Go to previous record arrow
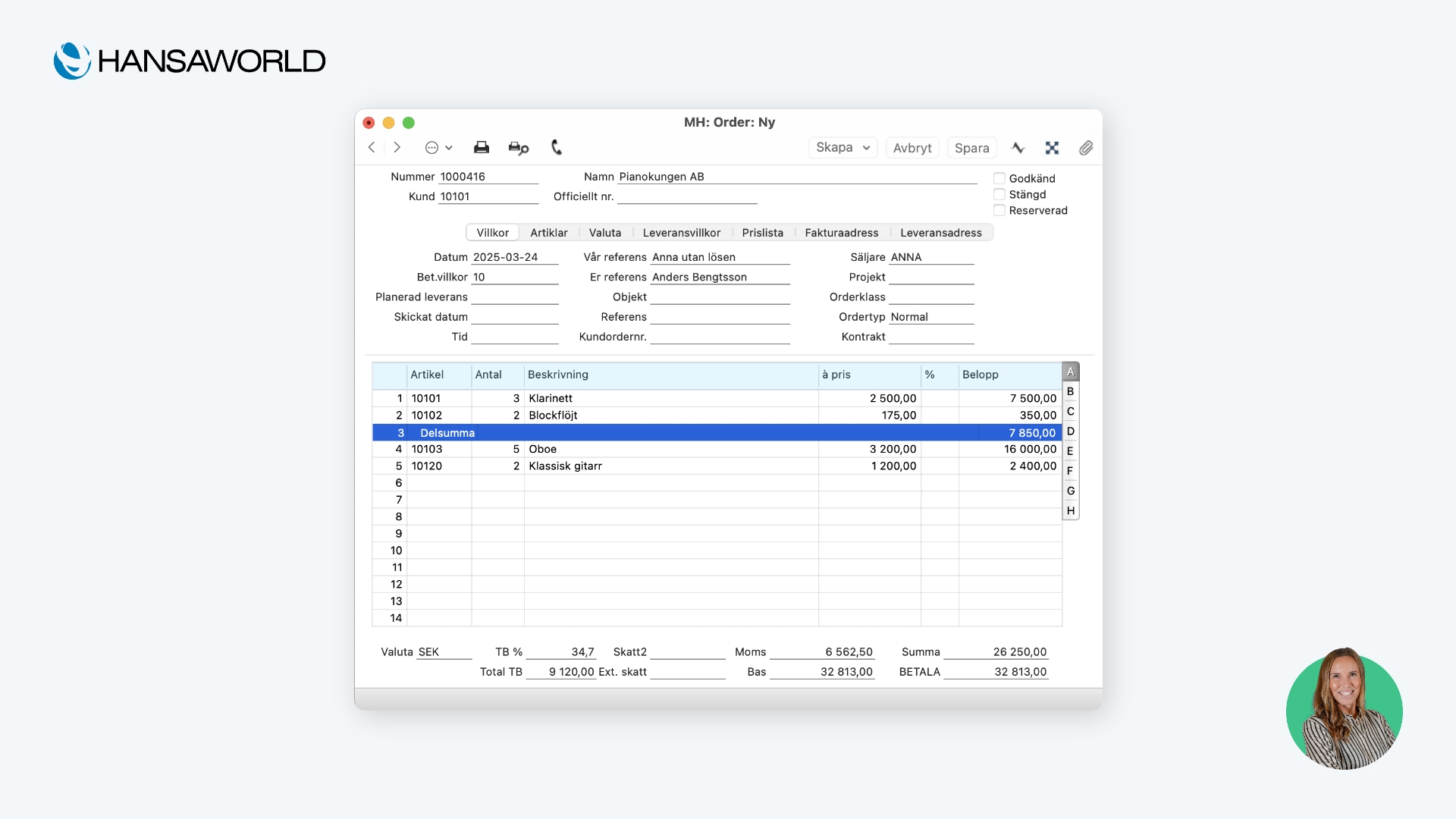Screen dimensions: 1456x819 pos(372,148)
